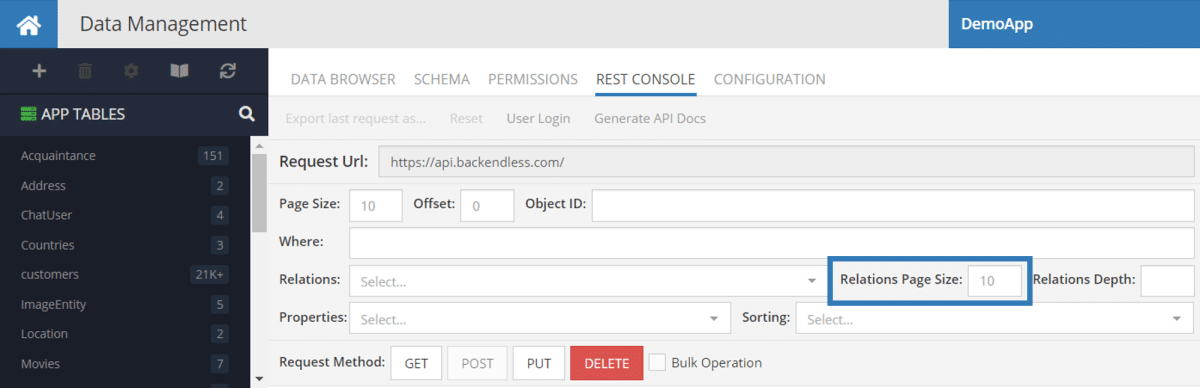Enable the Bulk Operation checkbox
This screenshot has height=388, width=1200.
[657, 362]
